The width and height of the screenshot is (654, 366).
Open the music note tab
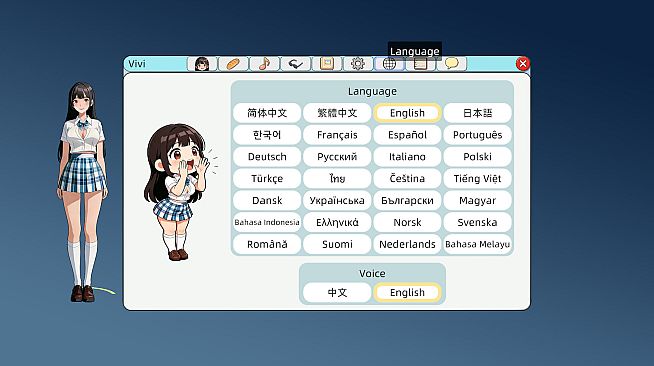pos(264,64)
